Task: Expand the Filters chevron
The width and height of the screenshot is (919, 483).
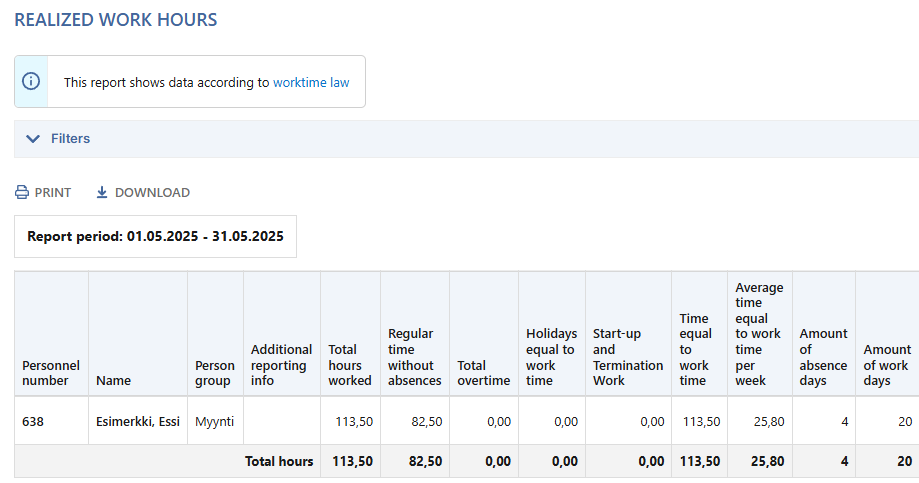Action: click(x=33, y=138)
